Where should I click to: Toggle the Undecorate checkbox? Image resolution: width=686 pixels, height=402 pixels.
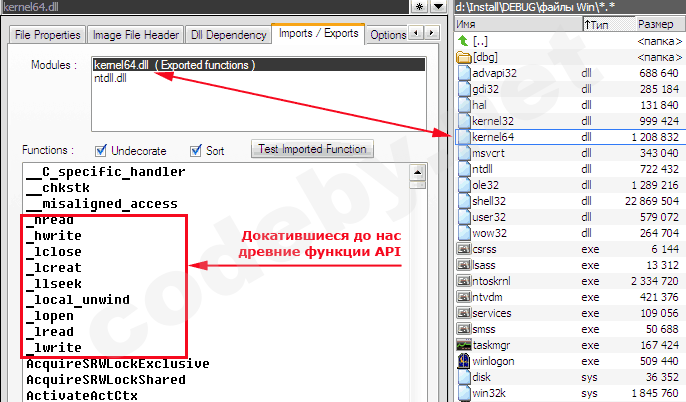100,151
